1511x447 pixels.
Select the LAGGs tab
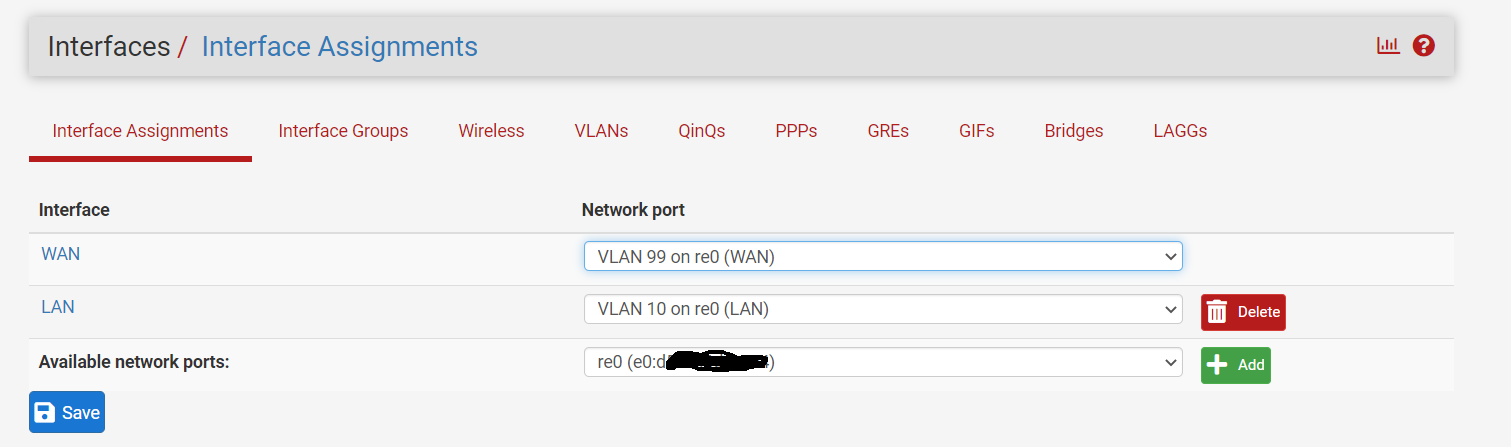(x=1180, y=131)
